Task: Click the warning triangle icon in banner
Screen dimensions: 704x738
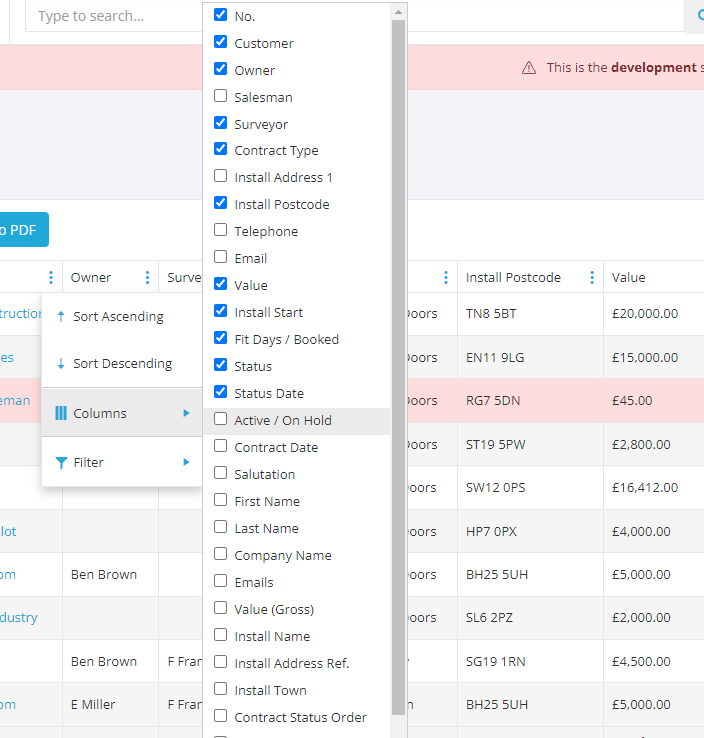Action: [529, 68]
